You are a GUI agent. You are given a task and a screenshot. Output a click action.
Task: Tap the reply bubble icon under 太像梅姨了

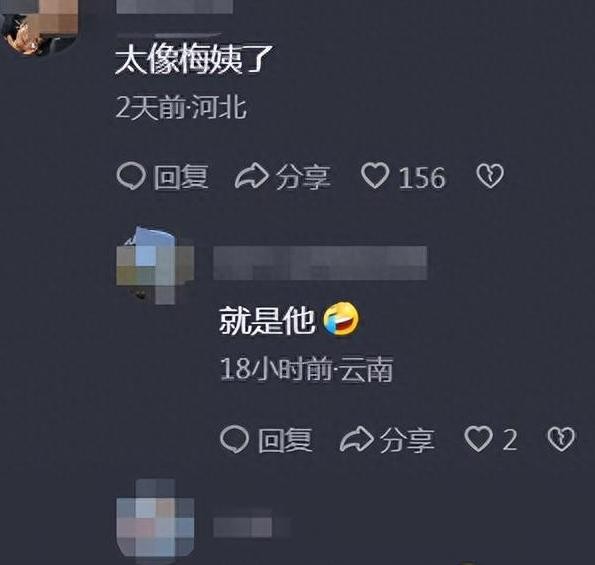coord(131,176)
